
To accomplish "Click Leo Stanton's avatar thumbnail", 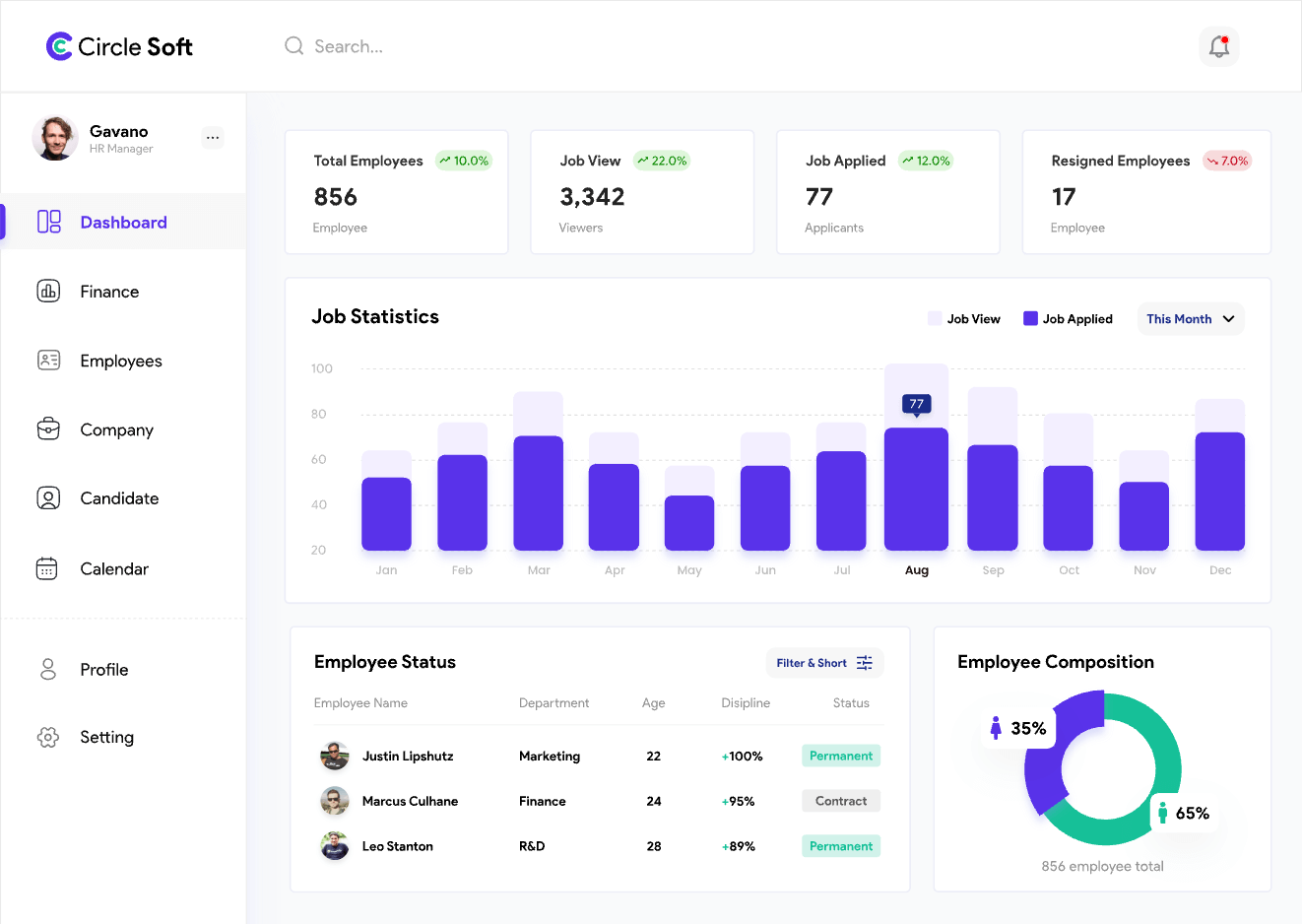I will pos(335,846).
